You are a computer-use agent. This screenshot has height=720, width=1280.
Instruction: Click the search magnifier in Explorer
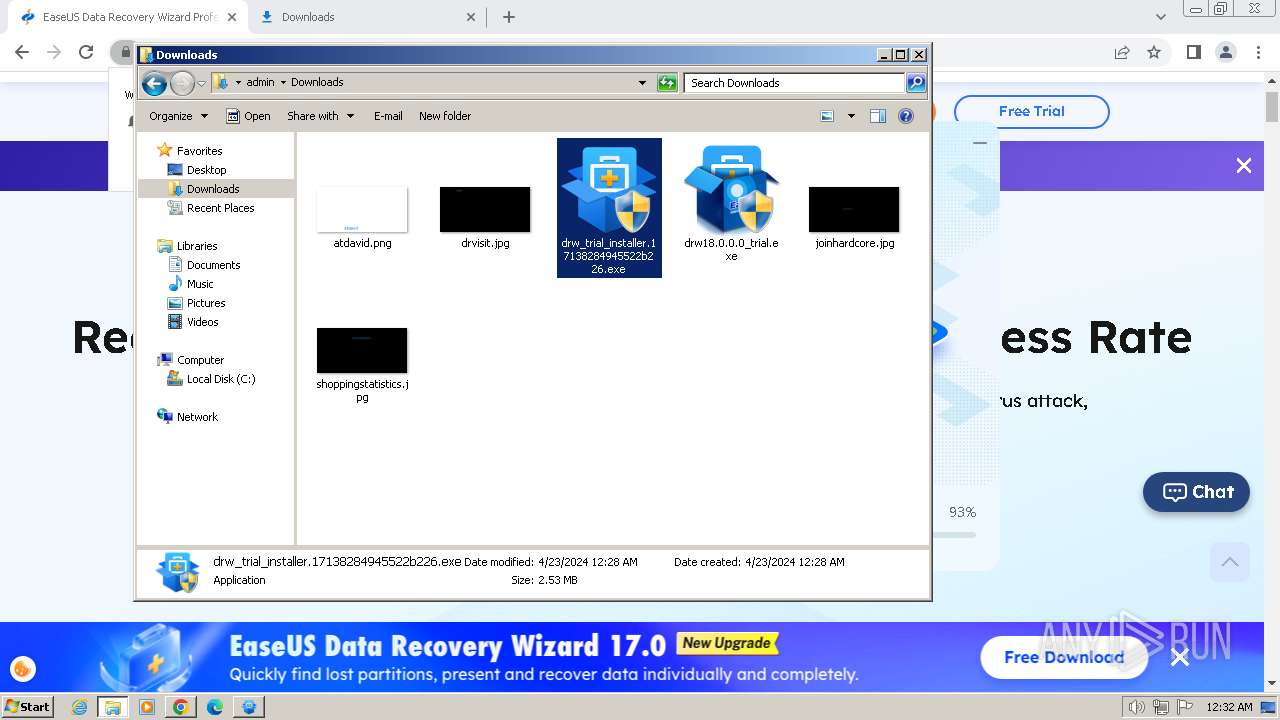916,83
